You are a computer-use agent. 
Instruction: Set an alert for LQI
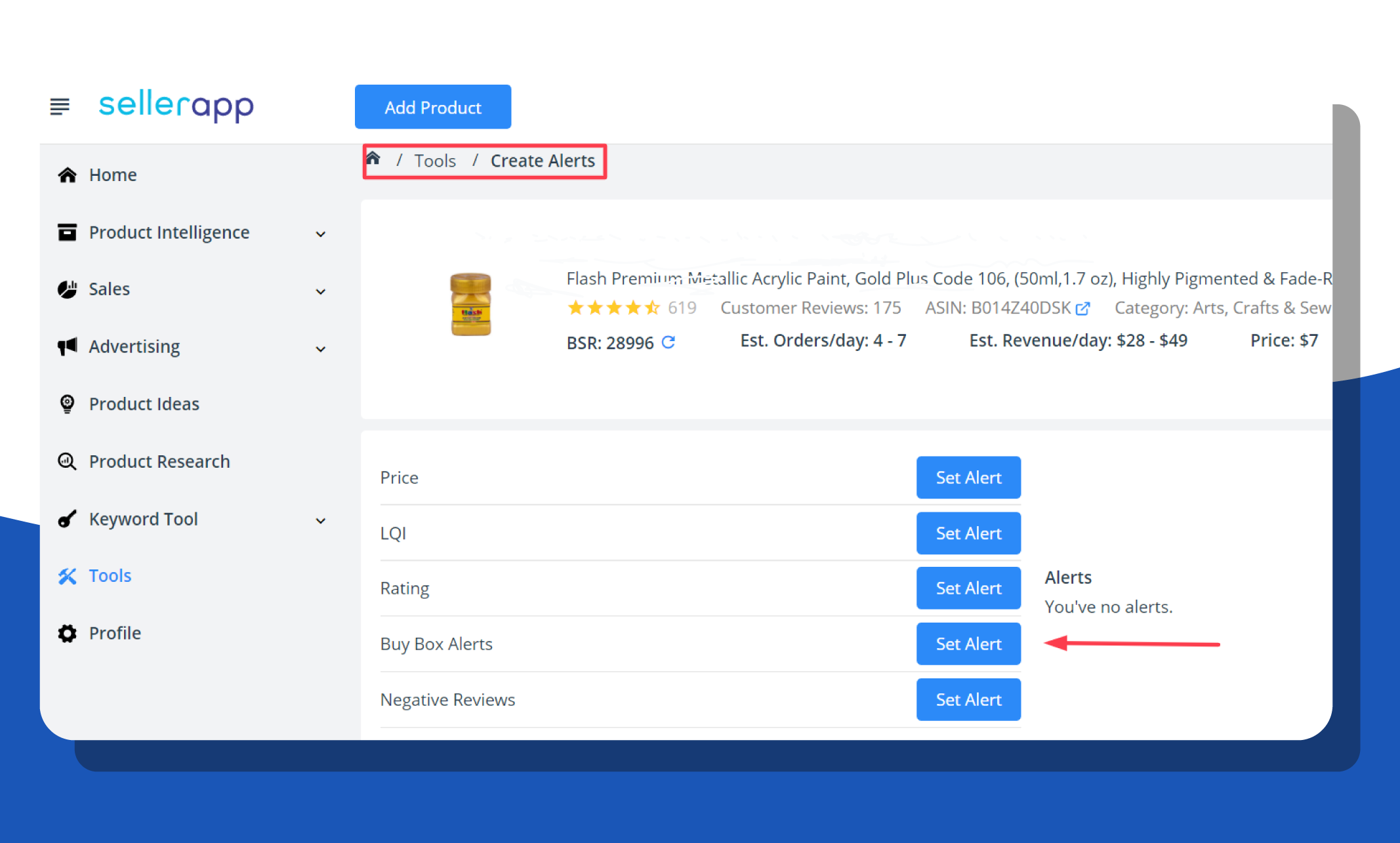tap(968, 533)
